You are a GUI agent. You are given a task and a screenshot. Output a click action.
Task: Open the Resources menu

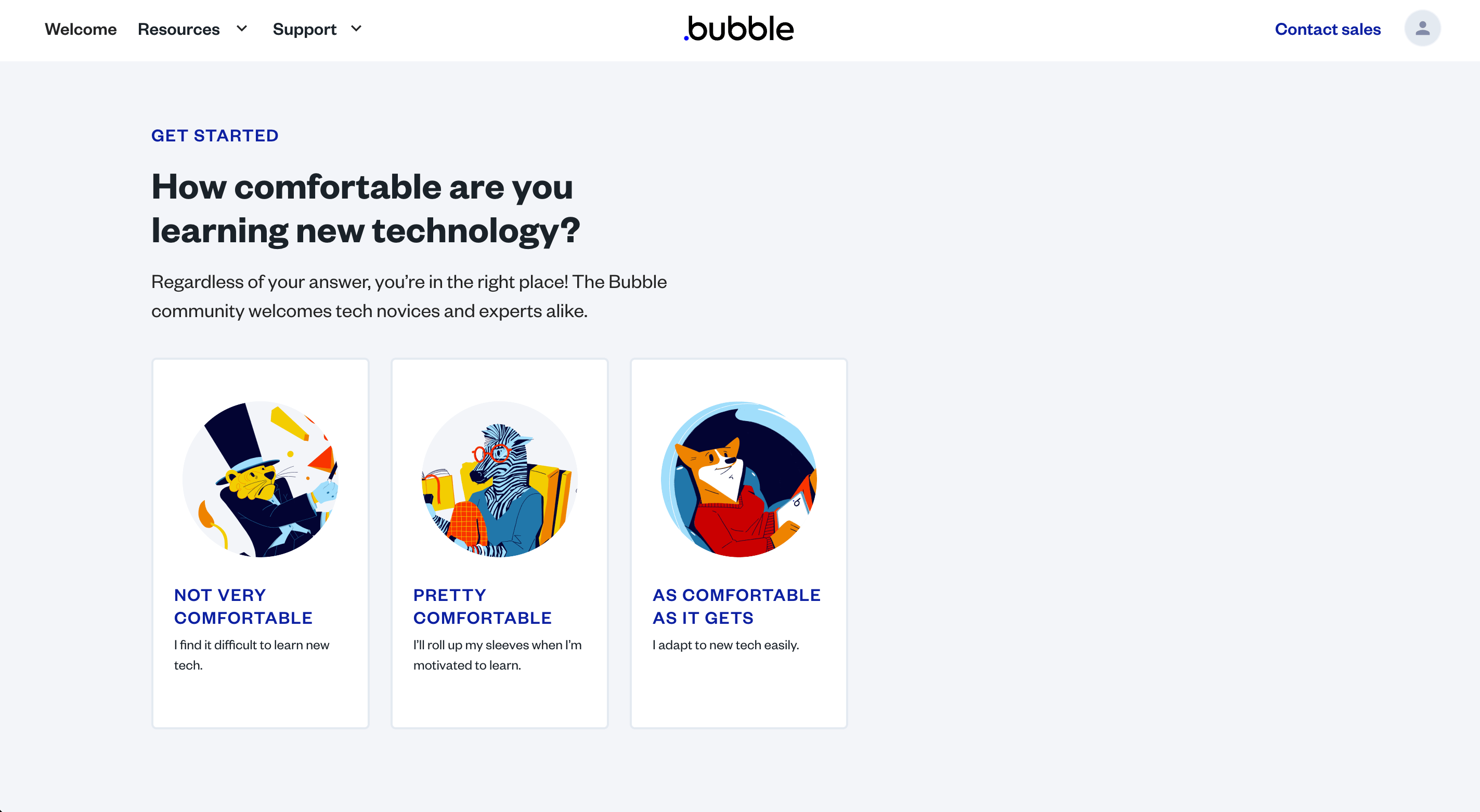[179, 29]
